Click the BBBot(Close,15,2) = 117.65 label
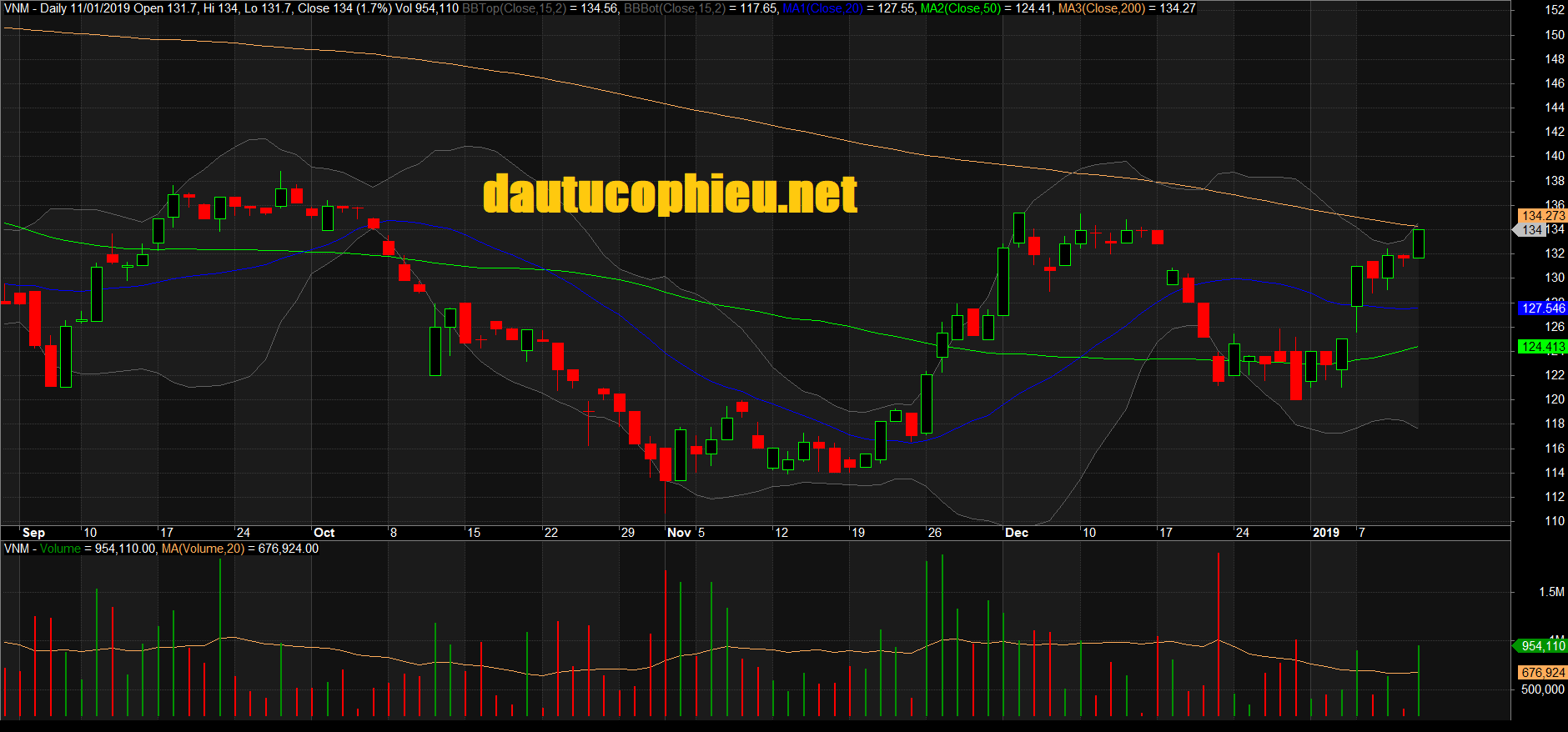Viewport: 1568px width, 732px height. tap(701, 8)
